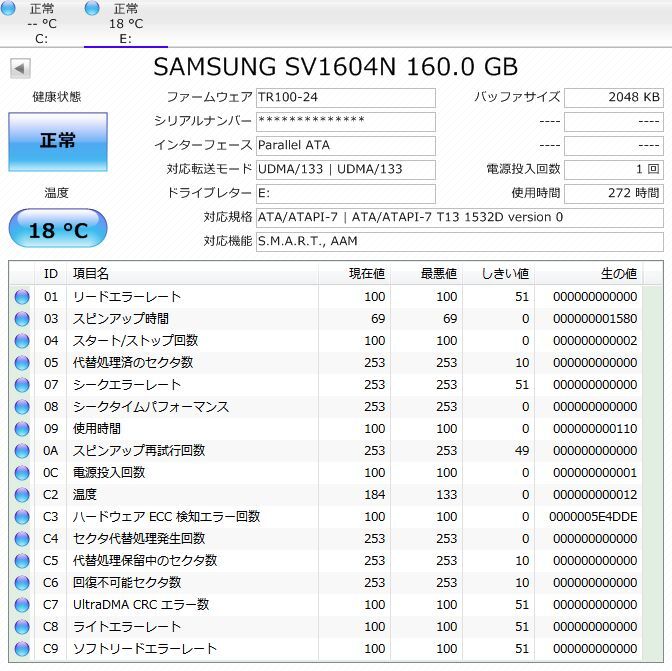Image resolution: width=672 pixels, height=671 pixels.
Task: Select the ソフトリードエラーレート attribute name
Action: (x=145, y=648)
